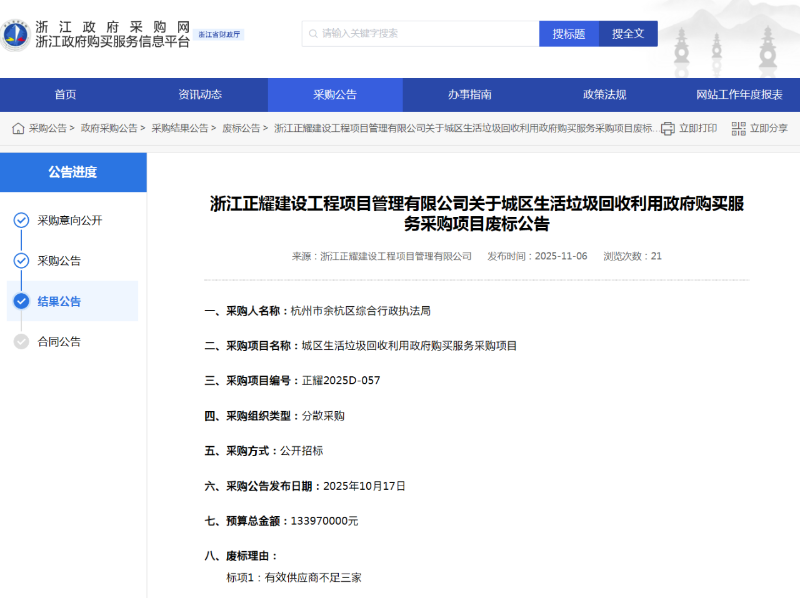The width and height of the screenshot is (800, 598).
Task: Click the printer icon beside 立即打印
Action: coord(669,128)
